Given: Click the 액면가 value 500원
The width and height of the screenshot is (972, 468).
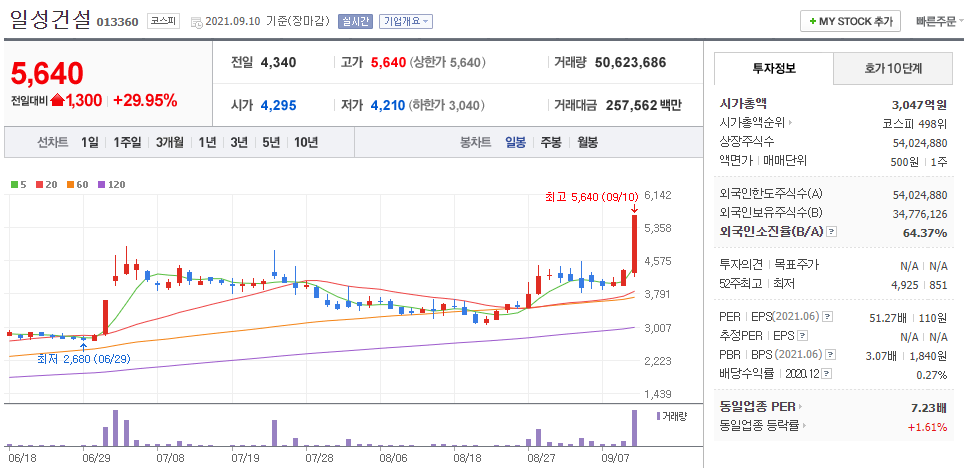Looking at the screenshot, I should click(x=904, y=162).
